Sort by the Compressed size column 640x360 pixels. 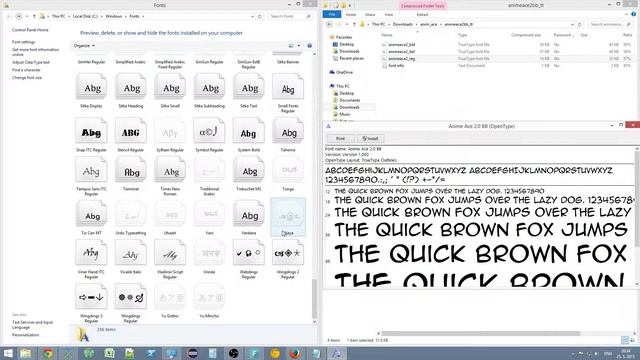526,35
